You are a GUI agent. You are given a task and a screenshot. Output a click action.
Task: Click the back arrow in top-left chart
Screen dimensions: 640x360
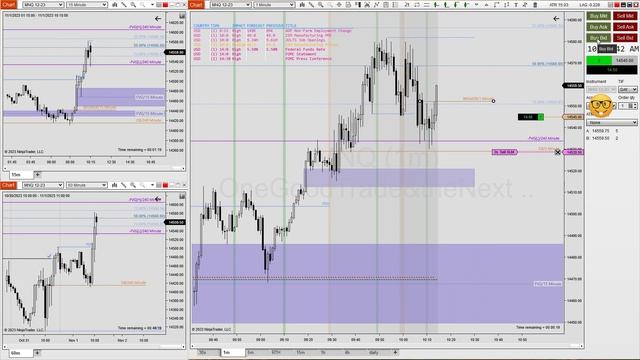coord(158,18)
